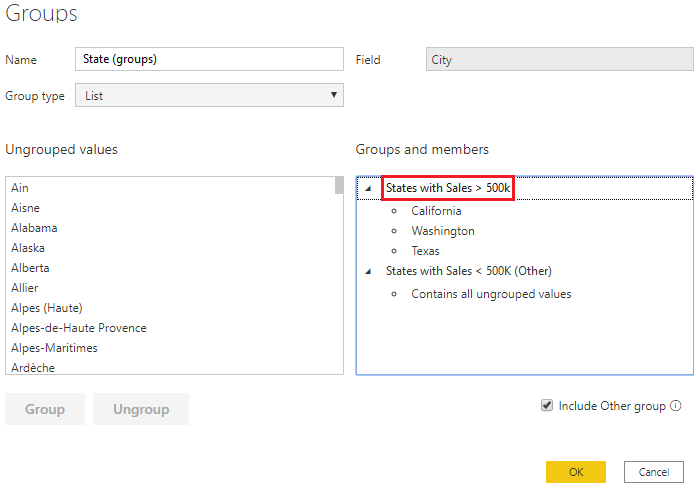This screenshot has width=696, height=489.
Task: Select Alaska from the ungrouped list
Action: click(28, 248)
